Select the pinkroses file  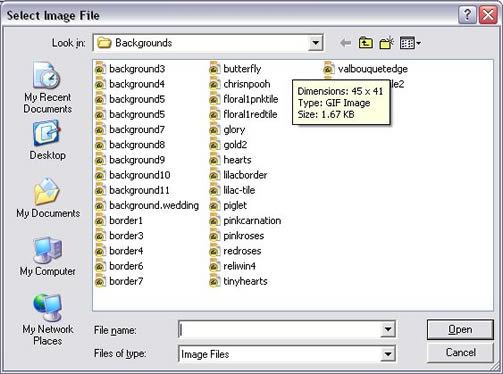pos(237,235)
